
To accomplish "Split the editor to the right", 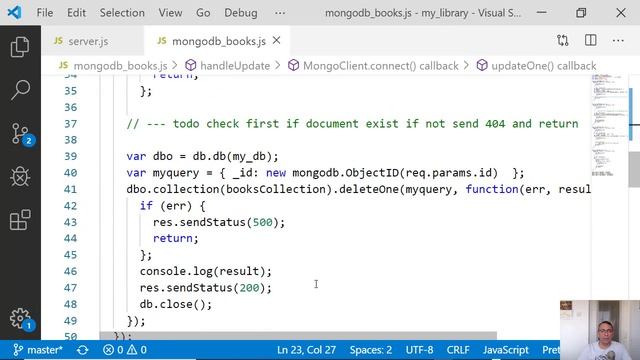I will tap(591, 40).
